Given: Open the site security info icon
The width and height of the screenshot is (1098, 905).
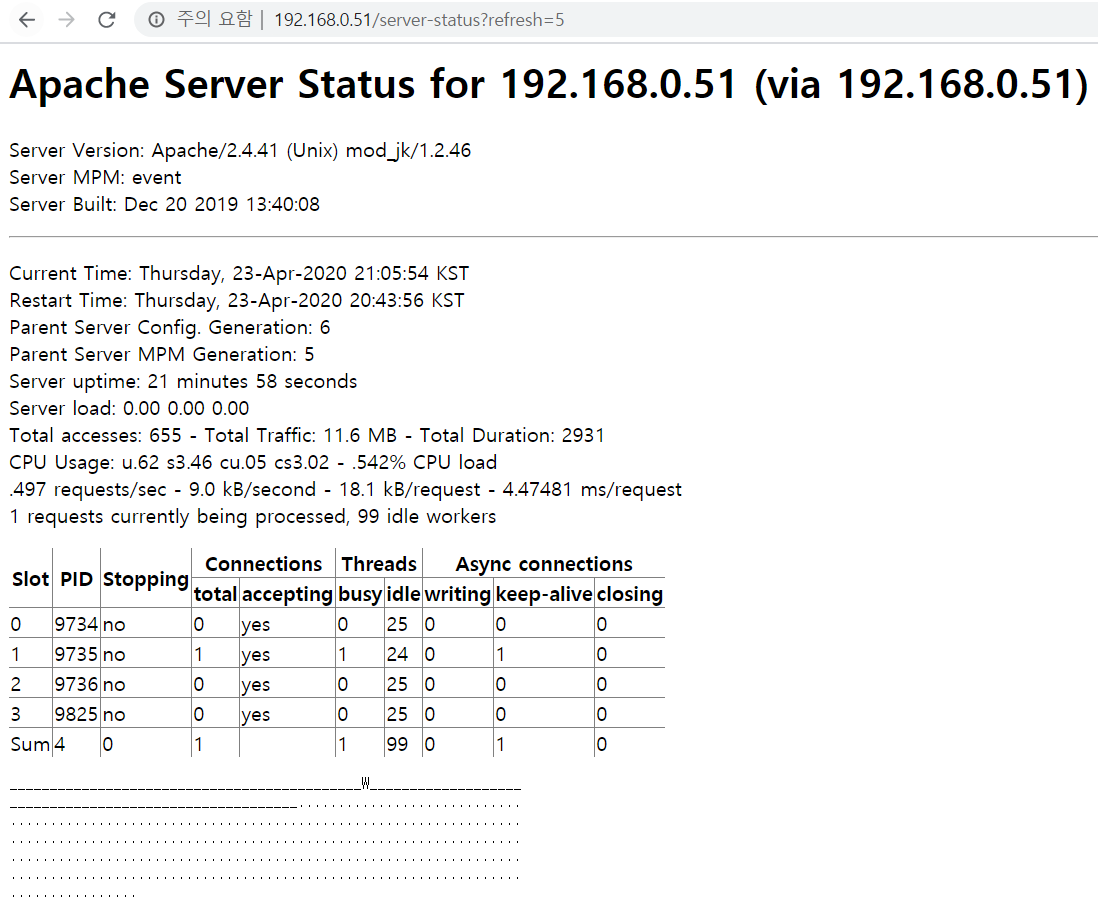Looking at the screenshot, I should click(156, 20).
